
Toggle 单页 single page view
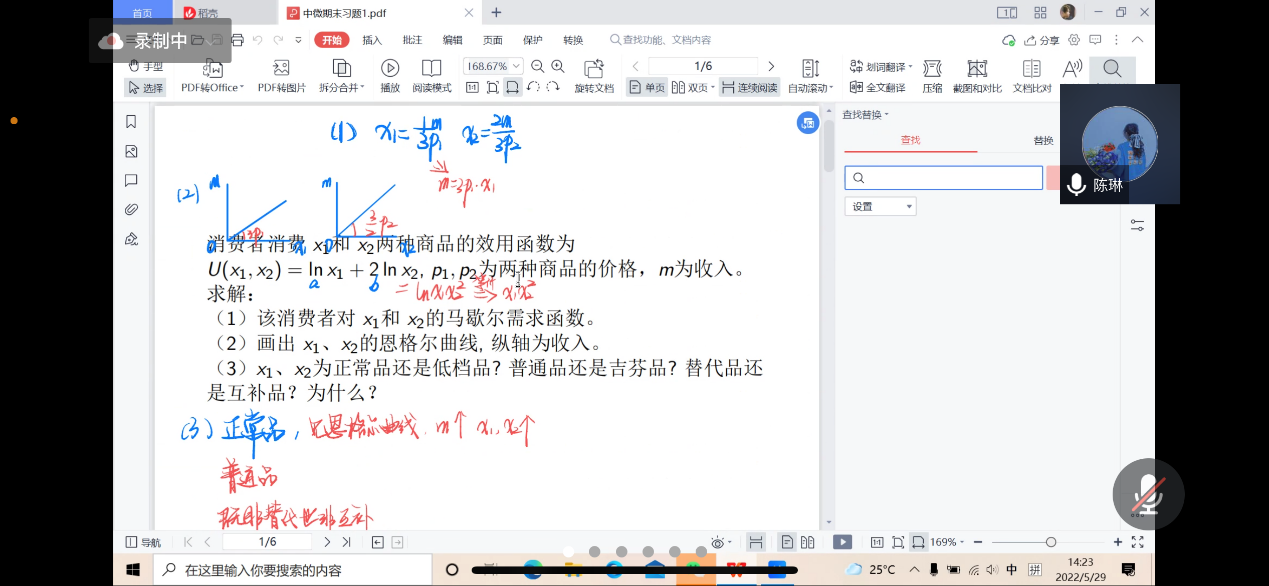[647, 88]
